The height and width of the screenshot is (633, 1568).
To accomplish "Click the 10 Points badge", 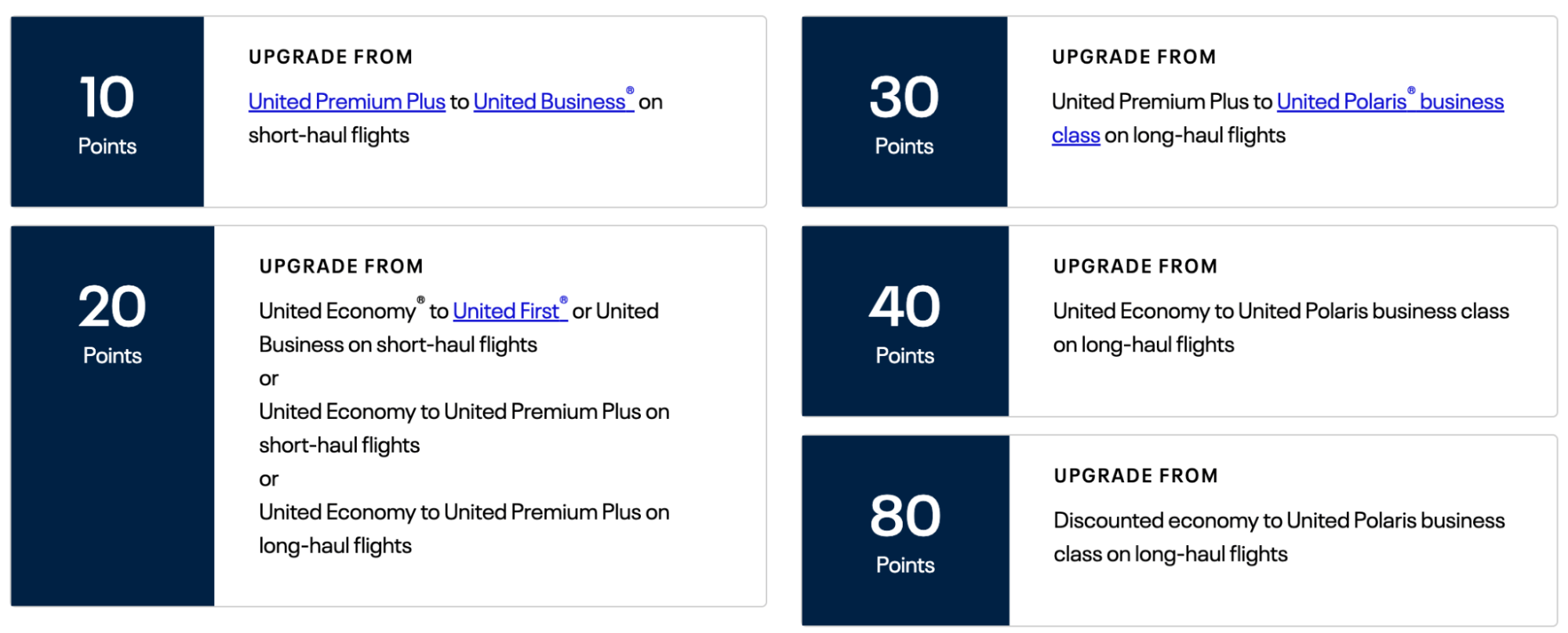I will [107, 112].
